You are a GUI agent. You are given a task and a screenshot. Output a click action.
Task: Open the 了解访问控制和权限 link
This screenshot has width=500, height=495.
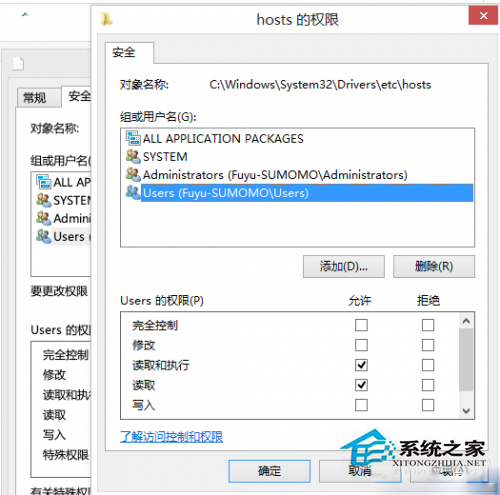pyautogui.click(x=171, y=437)
